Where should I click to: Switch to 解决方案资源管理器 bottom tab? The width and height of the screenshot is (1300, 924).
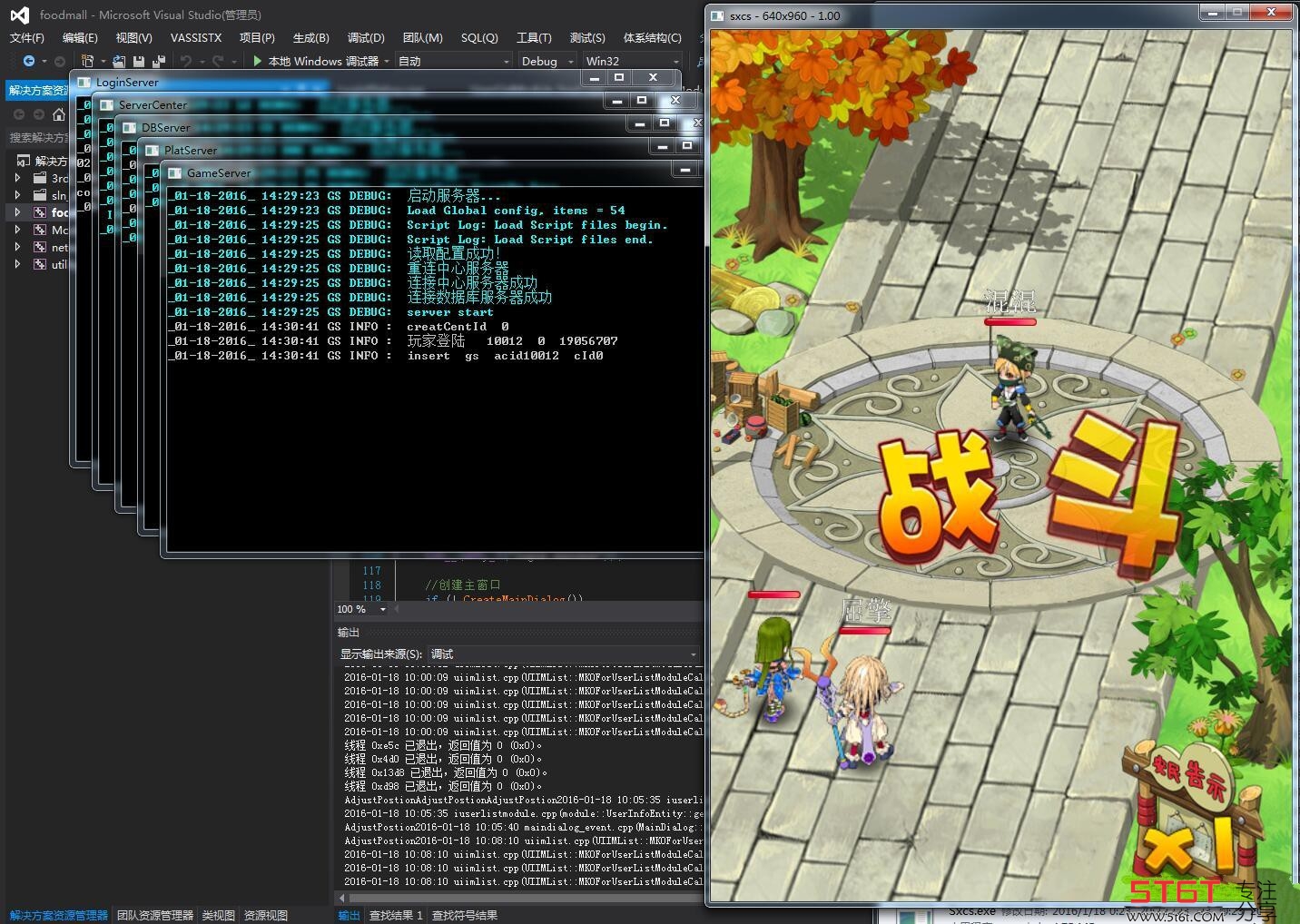(x=59, y=915)
